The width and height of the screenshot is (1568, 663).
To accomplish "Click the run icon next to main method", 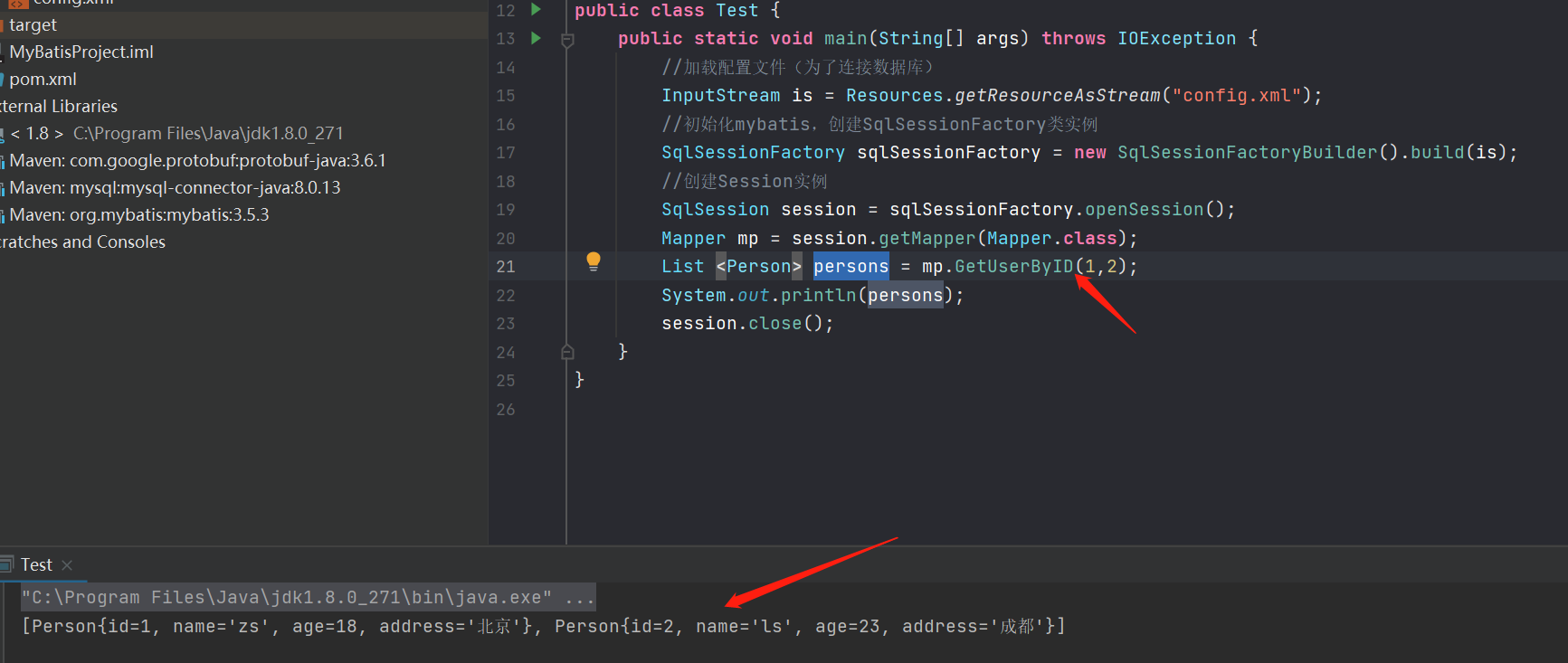I will [536, 38].
